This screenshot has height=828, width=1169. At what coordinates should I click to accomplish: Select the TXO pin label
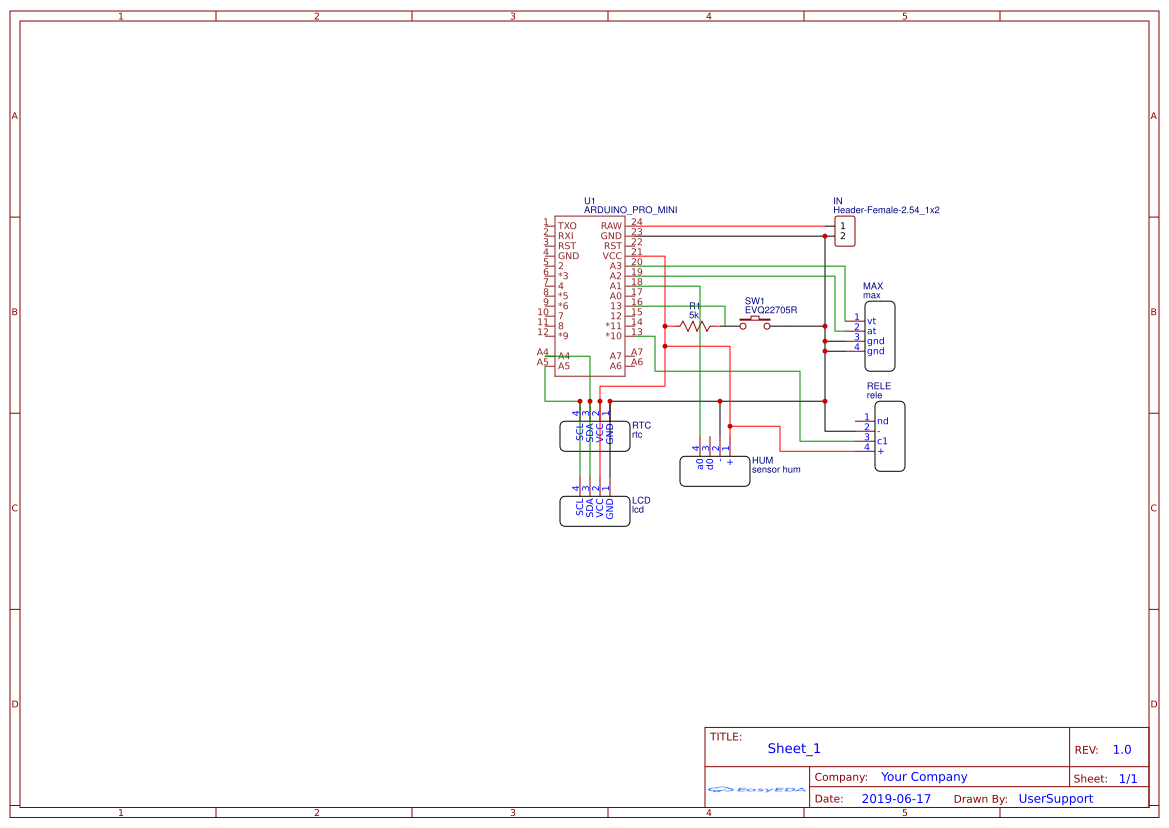click(x=567, y=226)
